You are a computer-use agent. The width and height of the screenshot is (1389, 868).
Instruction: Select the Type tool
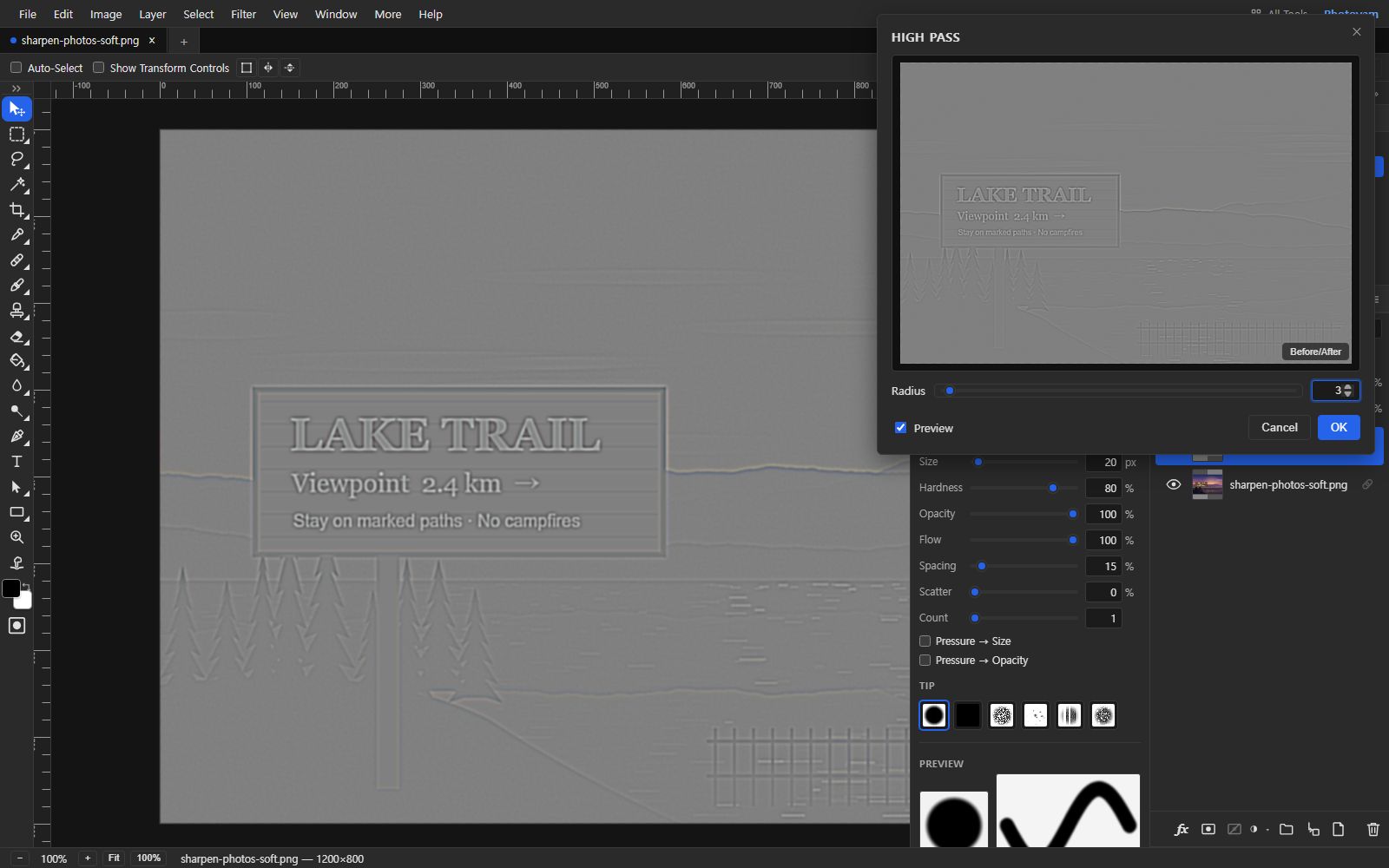(x=16, y=462)
